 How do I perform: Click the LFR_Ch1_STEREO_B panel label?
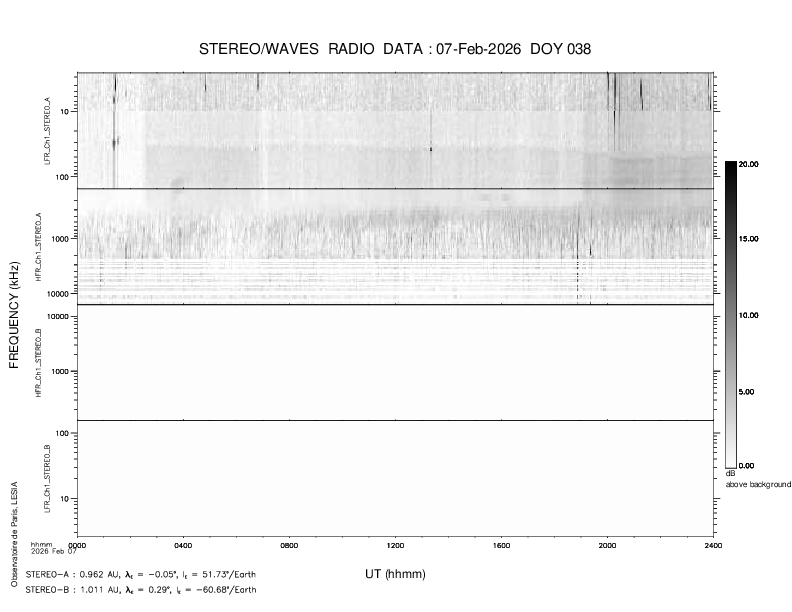click(47, 479)
